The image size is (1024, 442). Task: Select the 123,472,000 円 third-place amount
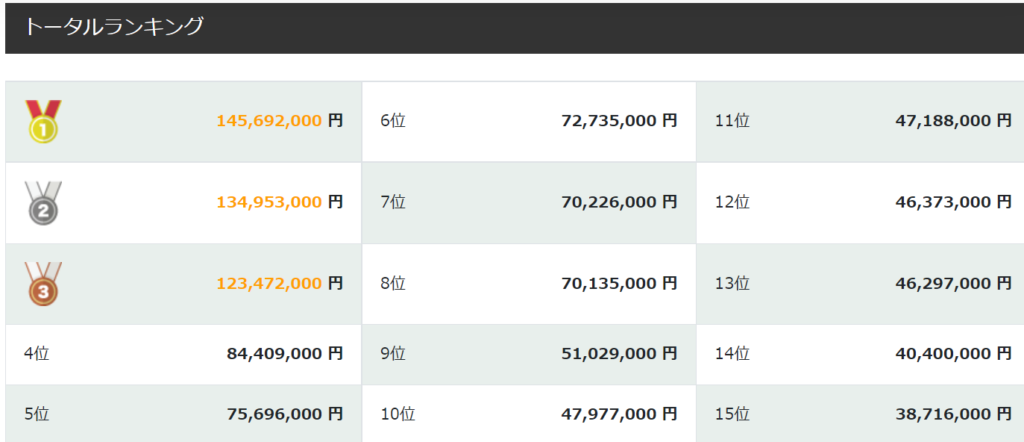pos(279,284)
